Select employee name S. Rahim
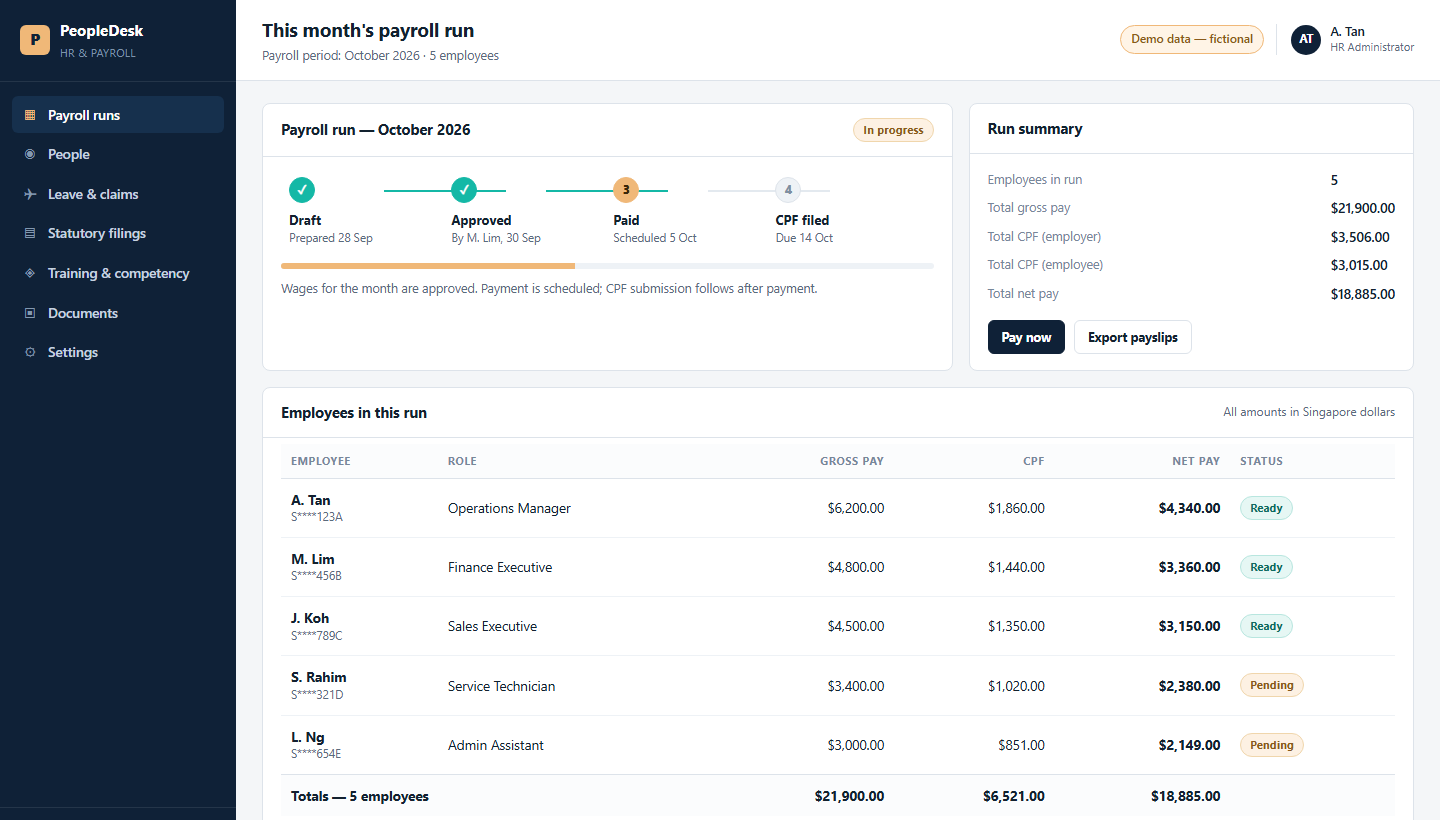 pos(319,677)
